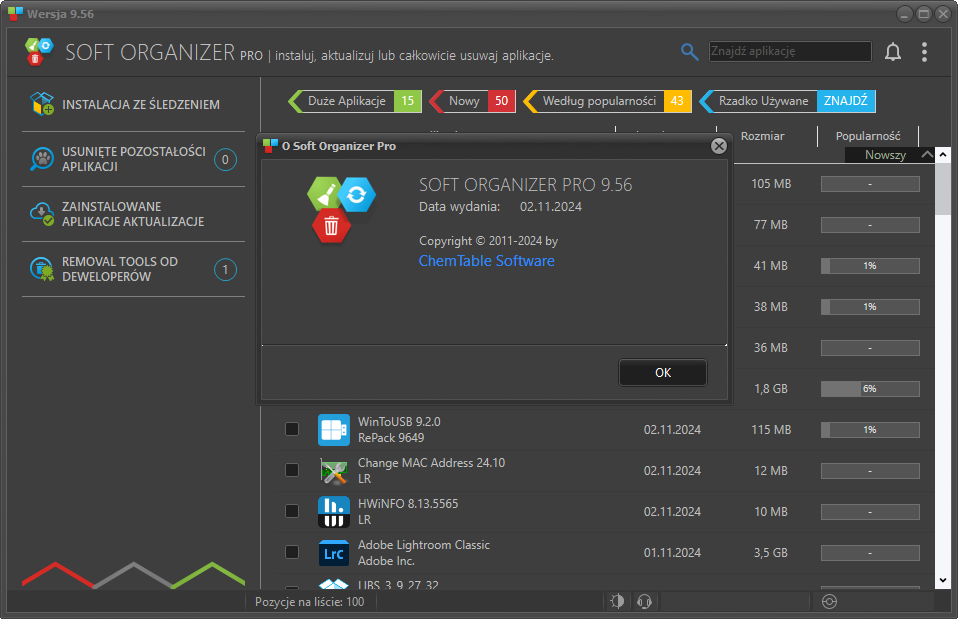Click the WinToUSB application icon

334,430
